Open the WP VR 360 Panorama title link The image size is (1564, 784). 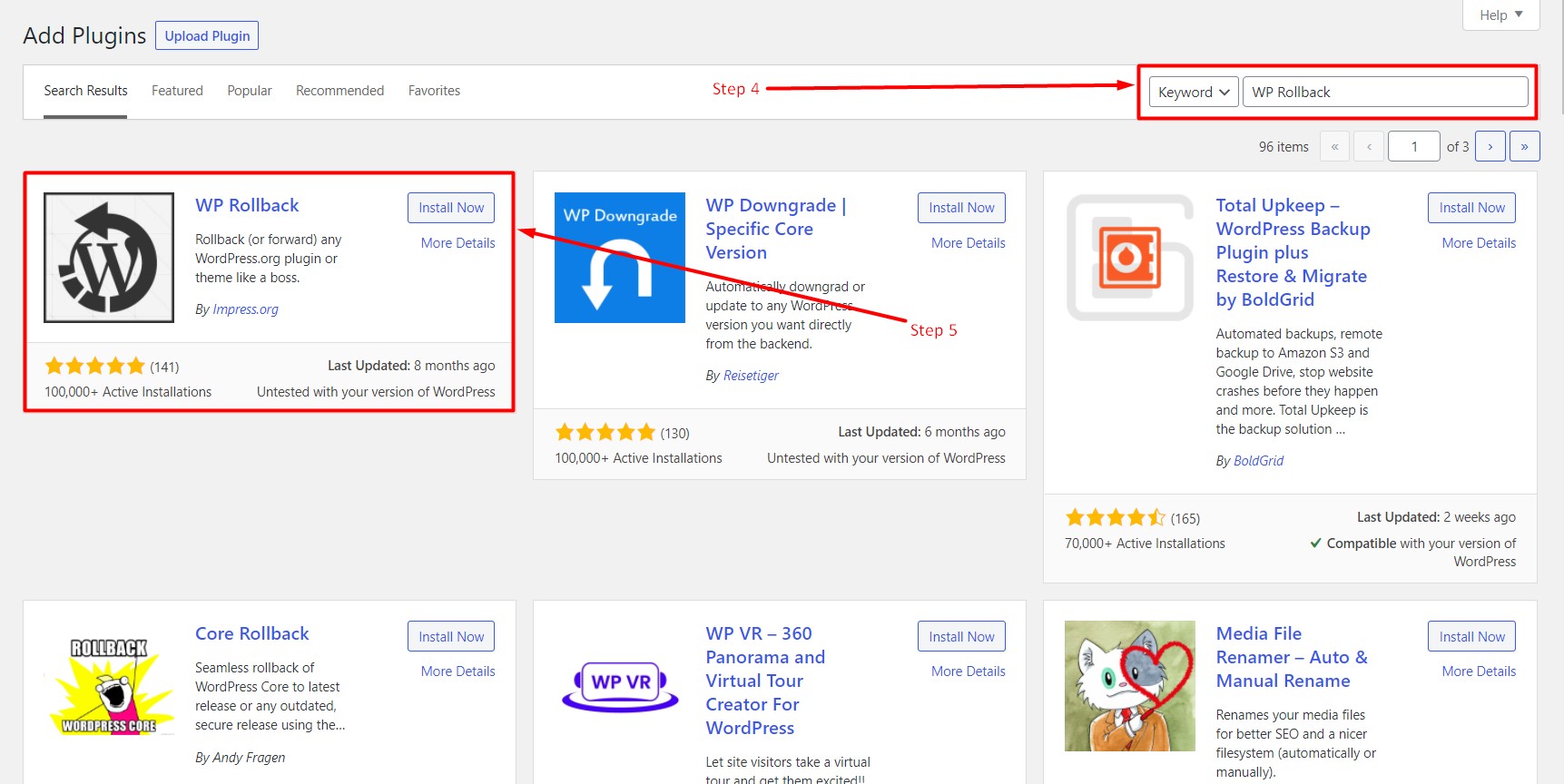(765, 681)
